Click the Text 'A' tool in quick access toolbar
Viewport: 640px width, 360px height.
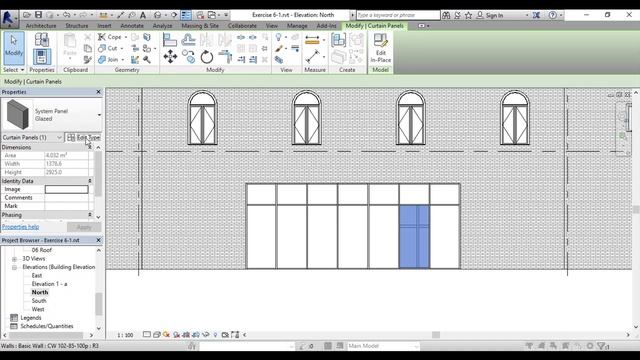[143, 15]
